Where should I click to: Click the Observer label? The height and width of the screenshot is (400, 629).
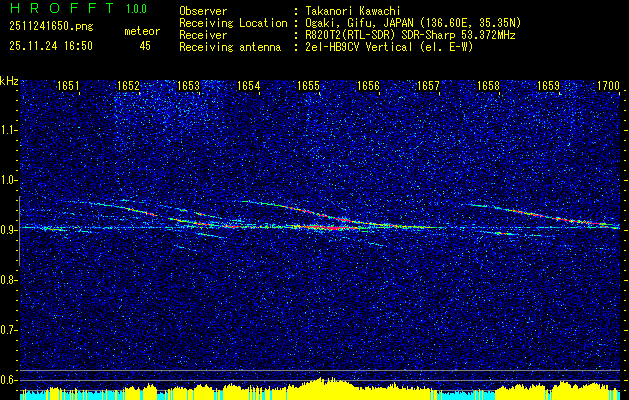pos(203,11)
